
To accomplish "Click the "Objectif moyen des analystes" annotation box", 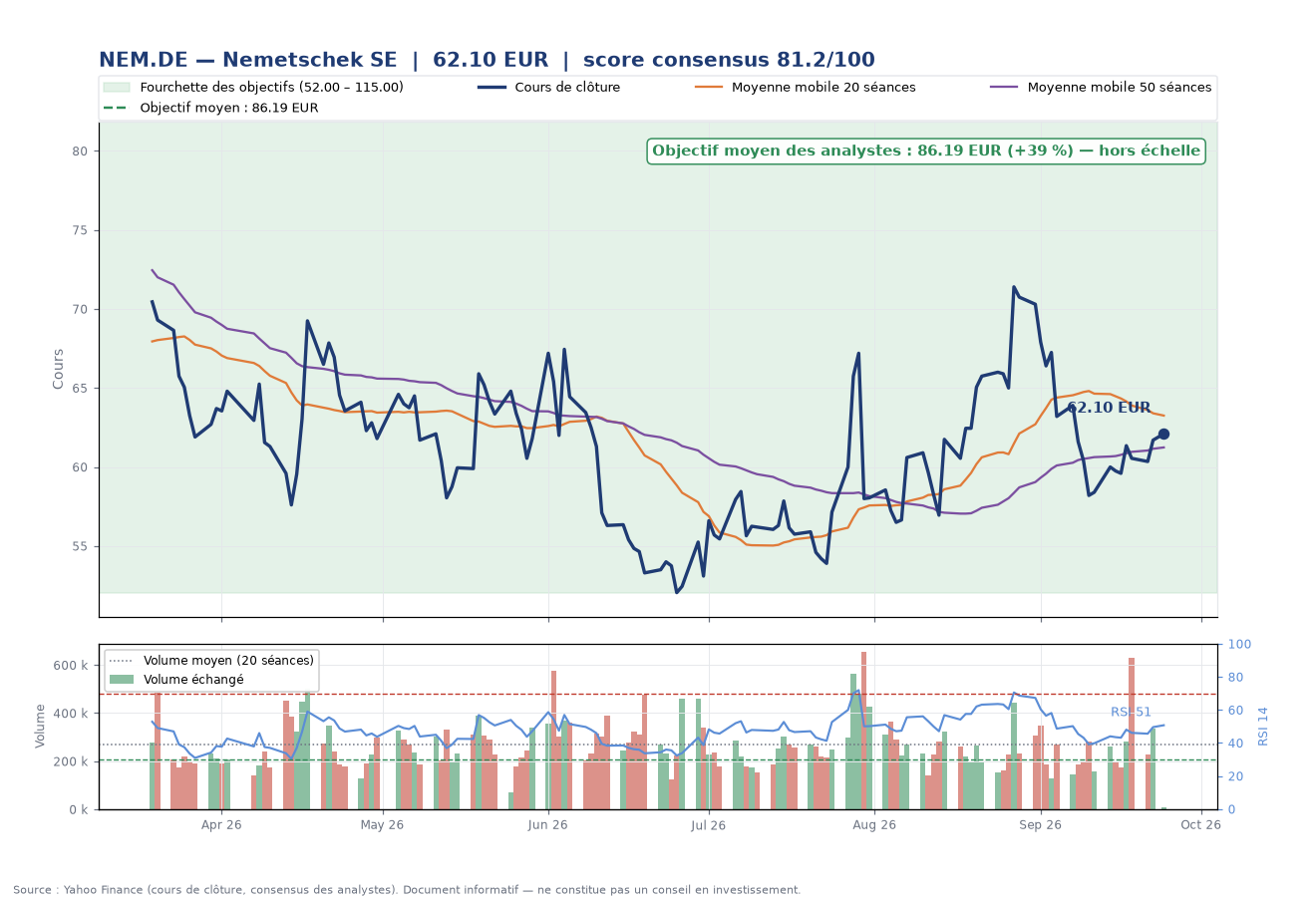I will [x=926, y=151].
